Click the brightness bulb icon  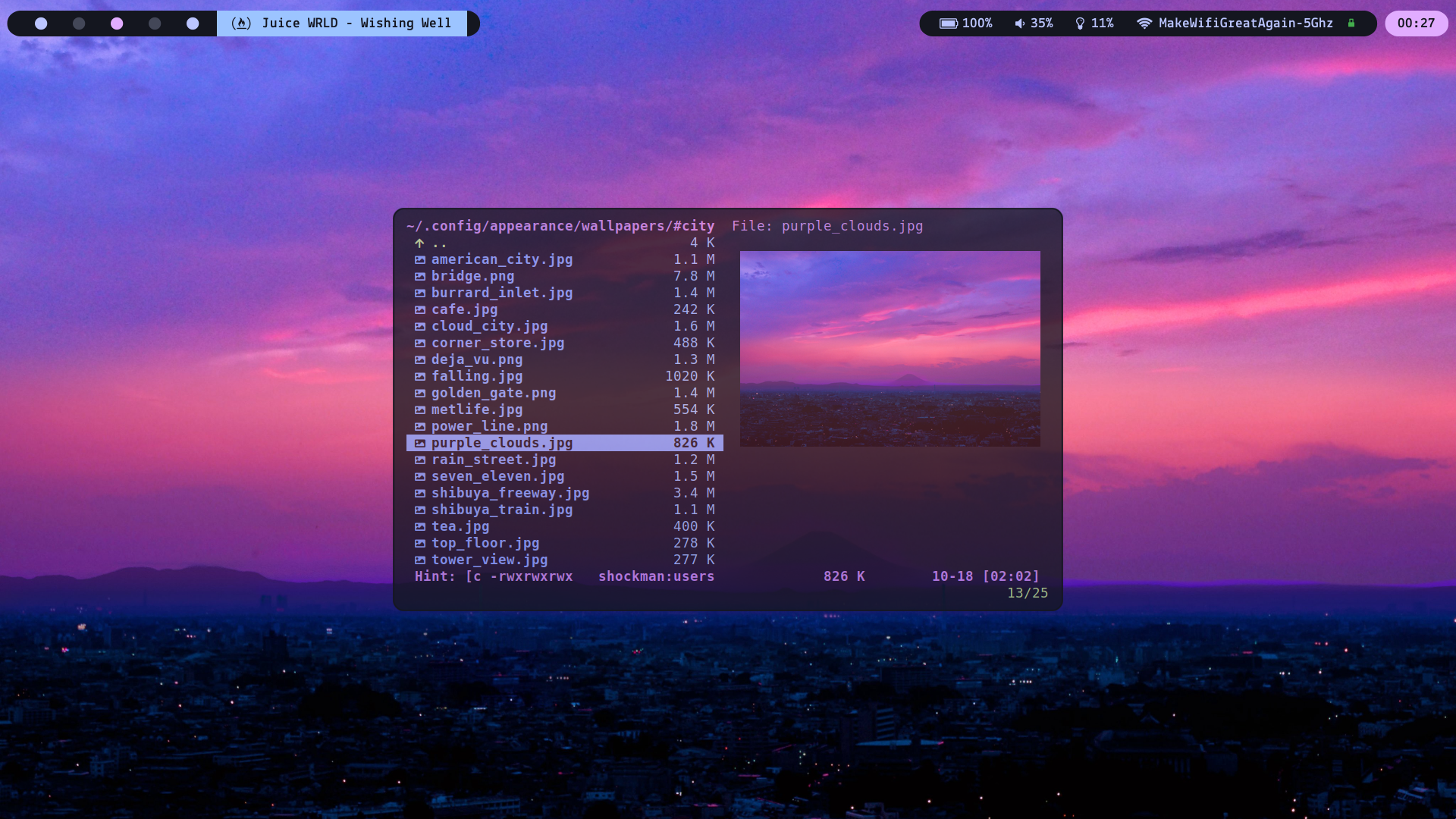[x=1080, y=24]
